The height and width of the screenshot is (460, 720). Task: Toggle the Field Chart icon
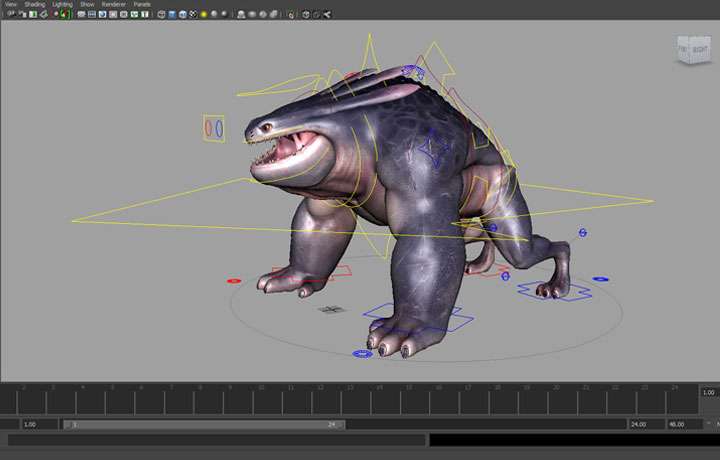click(x=124, y=14)
